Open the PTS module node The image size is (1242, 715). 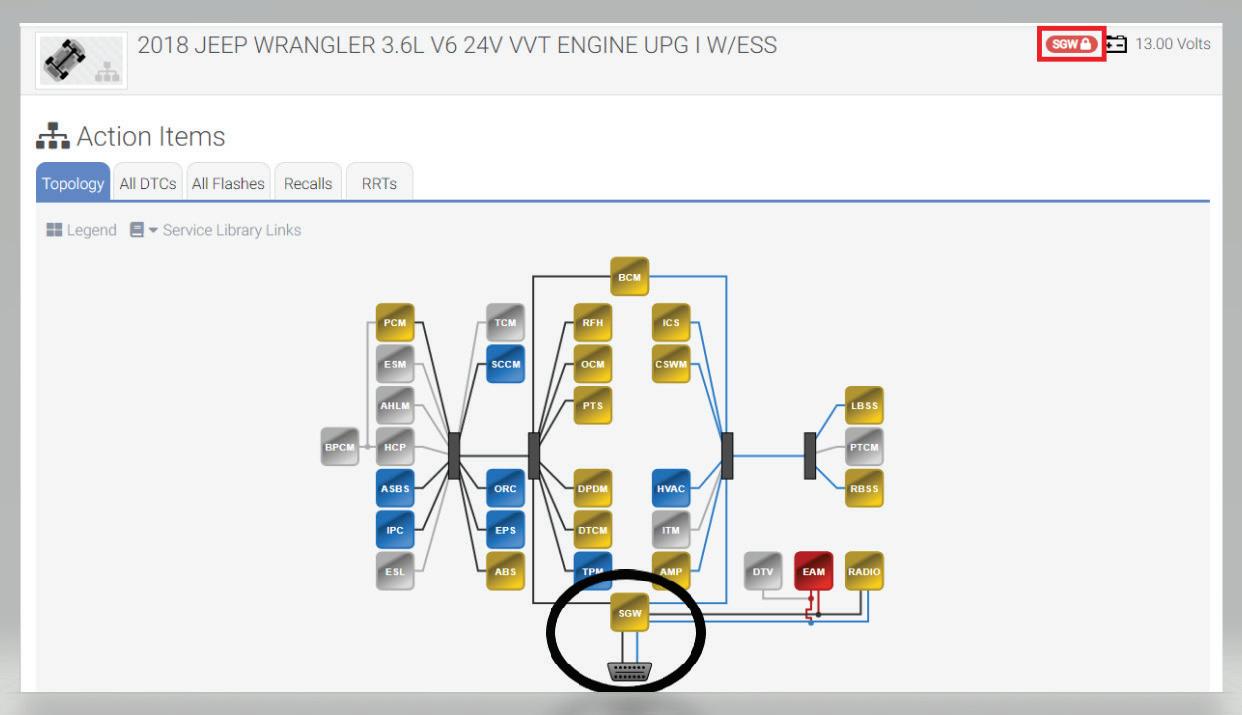(593, 406)
